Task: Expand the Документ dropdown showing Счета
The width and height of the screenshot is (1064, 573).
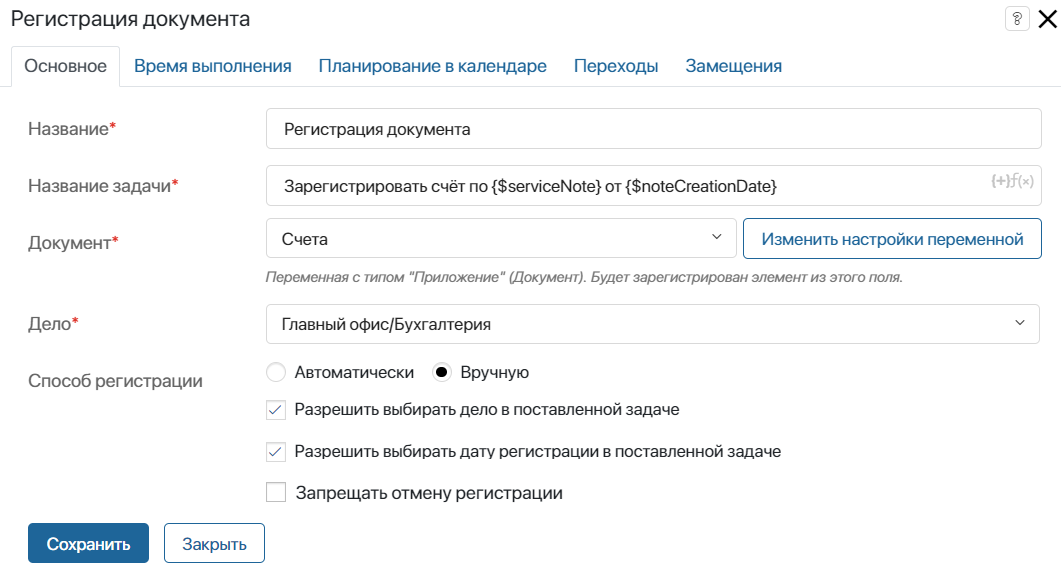Action: (x=501, y=238)
